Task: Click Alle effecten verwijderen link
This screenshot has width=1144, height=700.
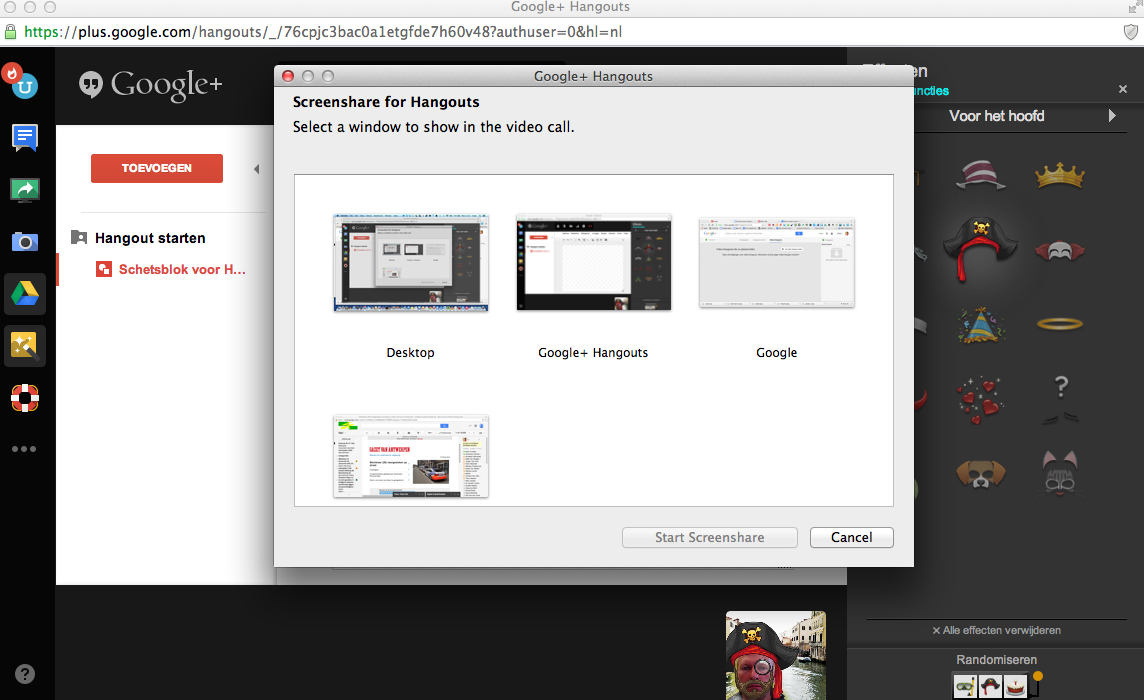Action: pyautogui.click(x=997, y=630)
